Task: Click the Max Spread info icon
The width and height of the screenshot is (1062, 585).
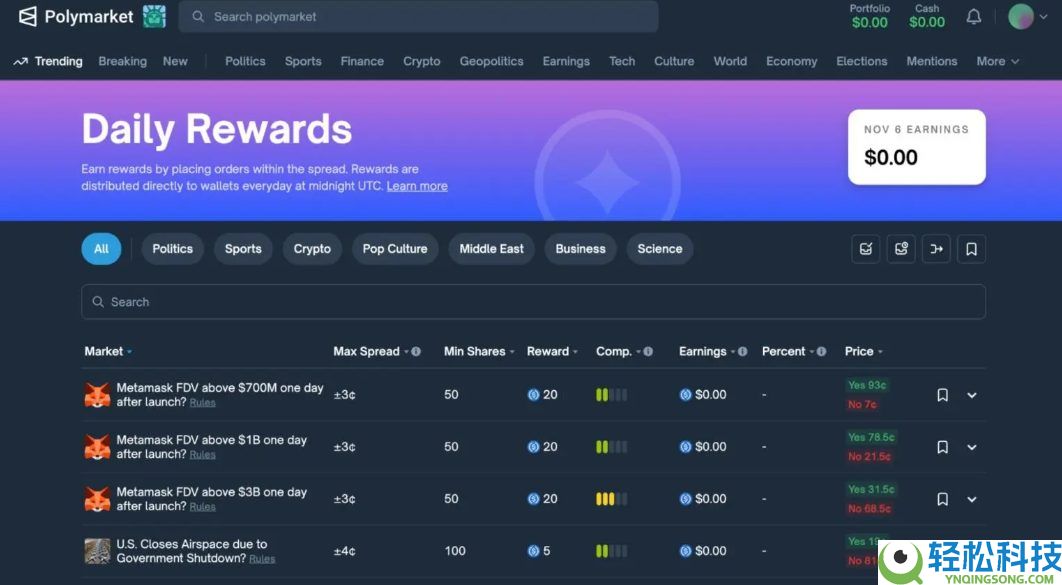Action: pos(416,352)
